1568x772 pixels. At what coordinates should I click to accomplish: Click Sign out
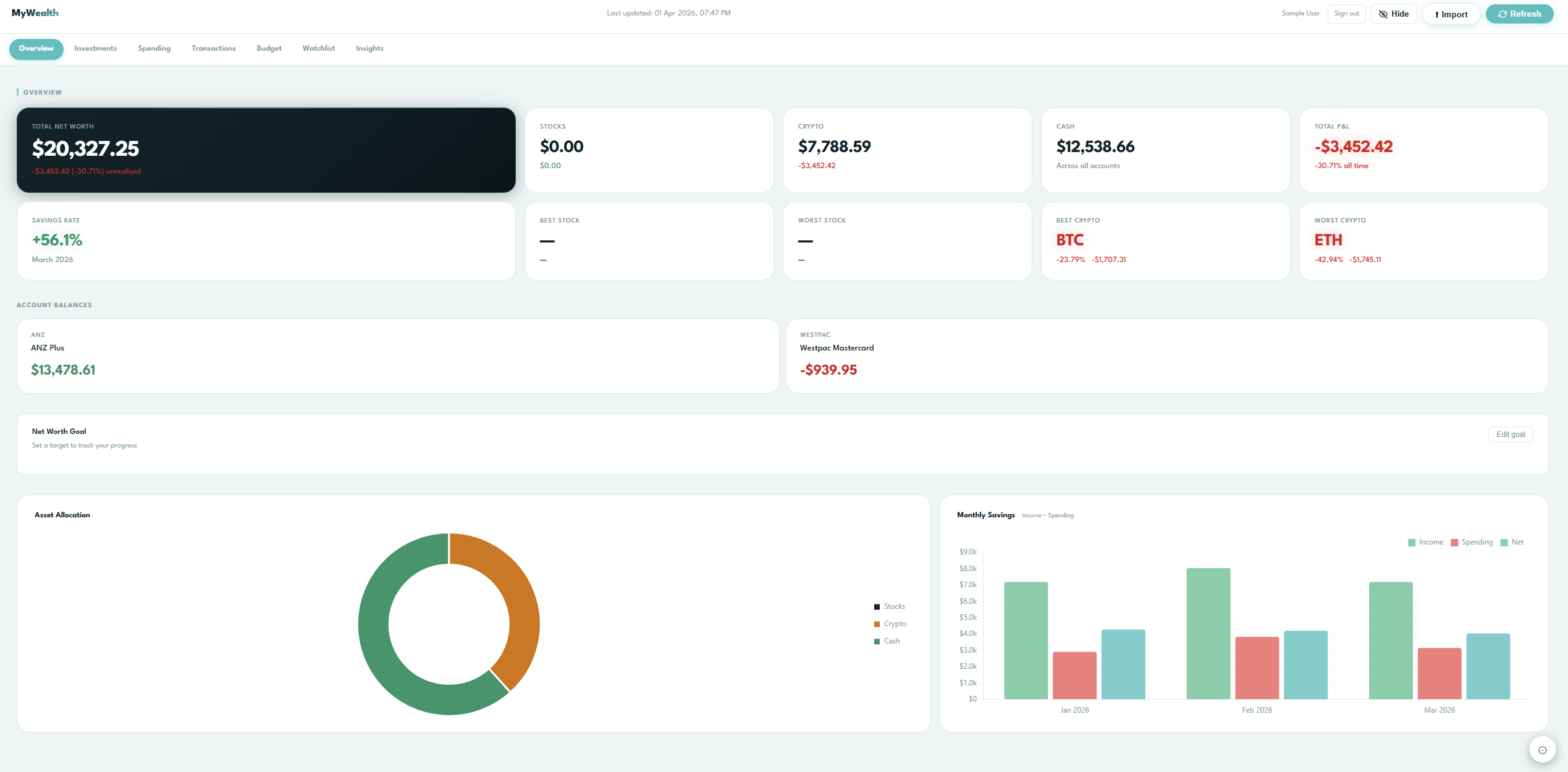point(1347,13)
